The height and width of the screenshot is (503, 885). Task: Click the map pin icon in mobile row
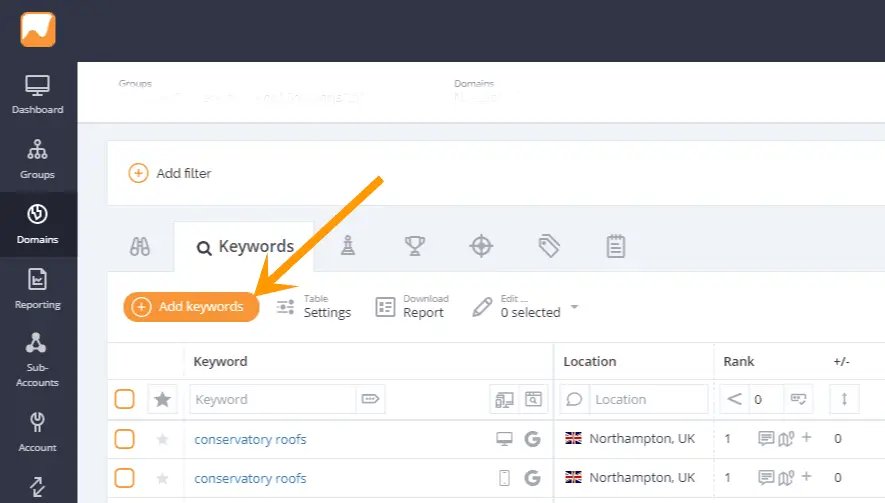point(786,478)
